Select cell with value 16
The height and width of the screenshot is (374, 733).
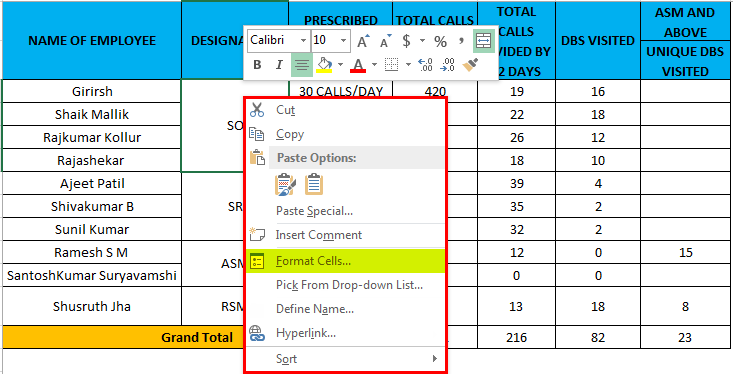[598, 91]
